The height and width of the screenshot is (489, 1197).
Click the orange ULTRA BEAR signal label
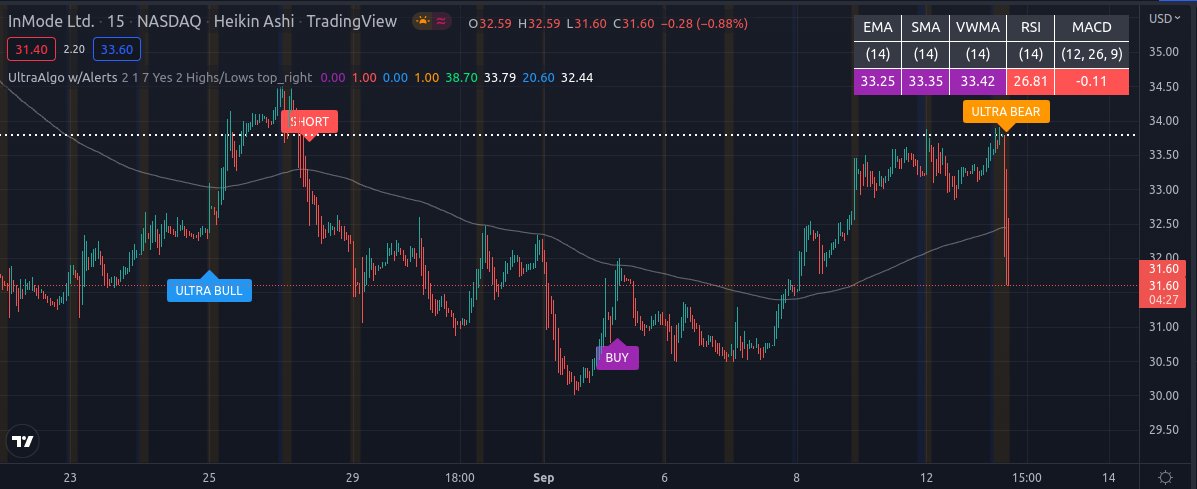tap(1006, 111)
